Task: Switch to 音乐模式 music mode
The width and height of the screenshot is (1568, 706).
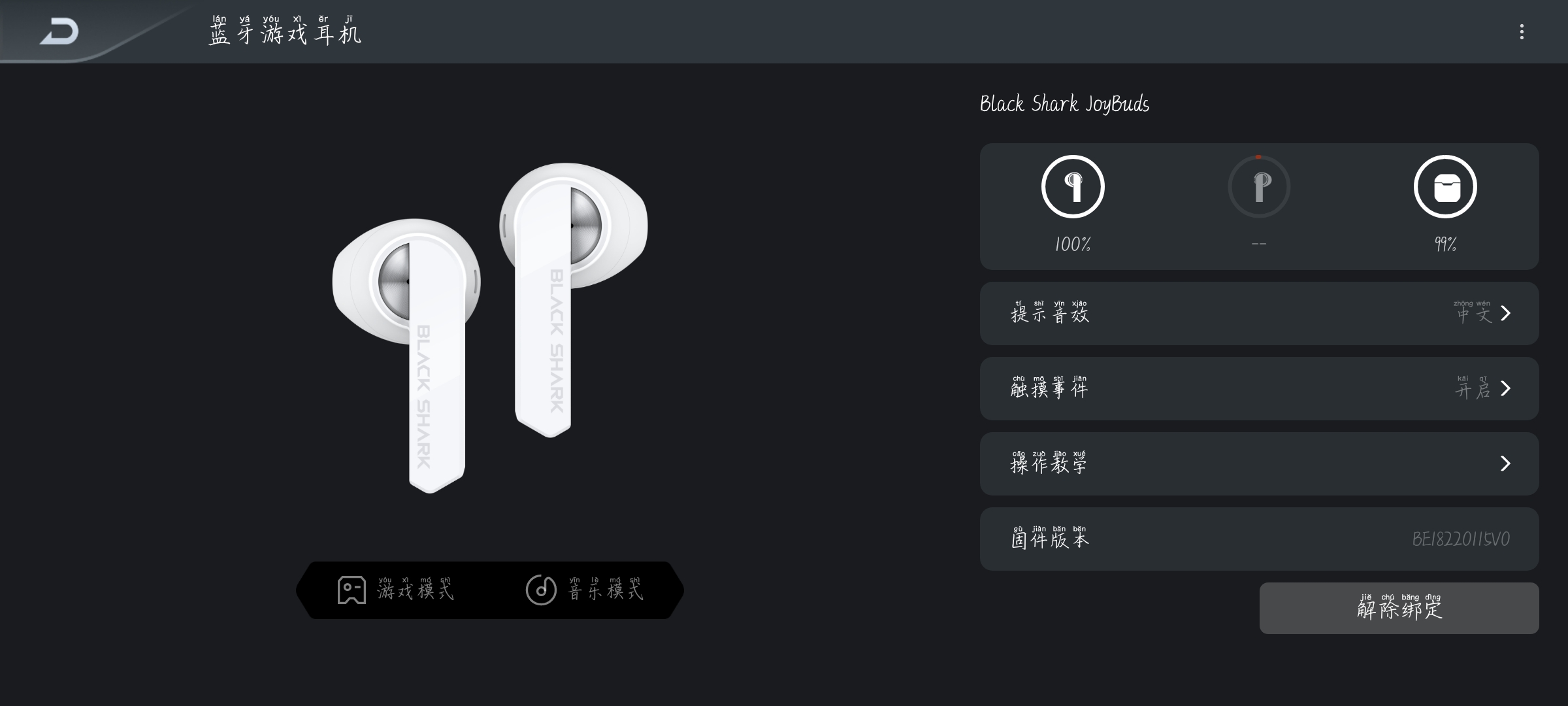Action: coord(605,591)
